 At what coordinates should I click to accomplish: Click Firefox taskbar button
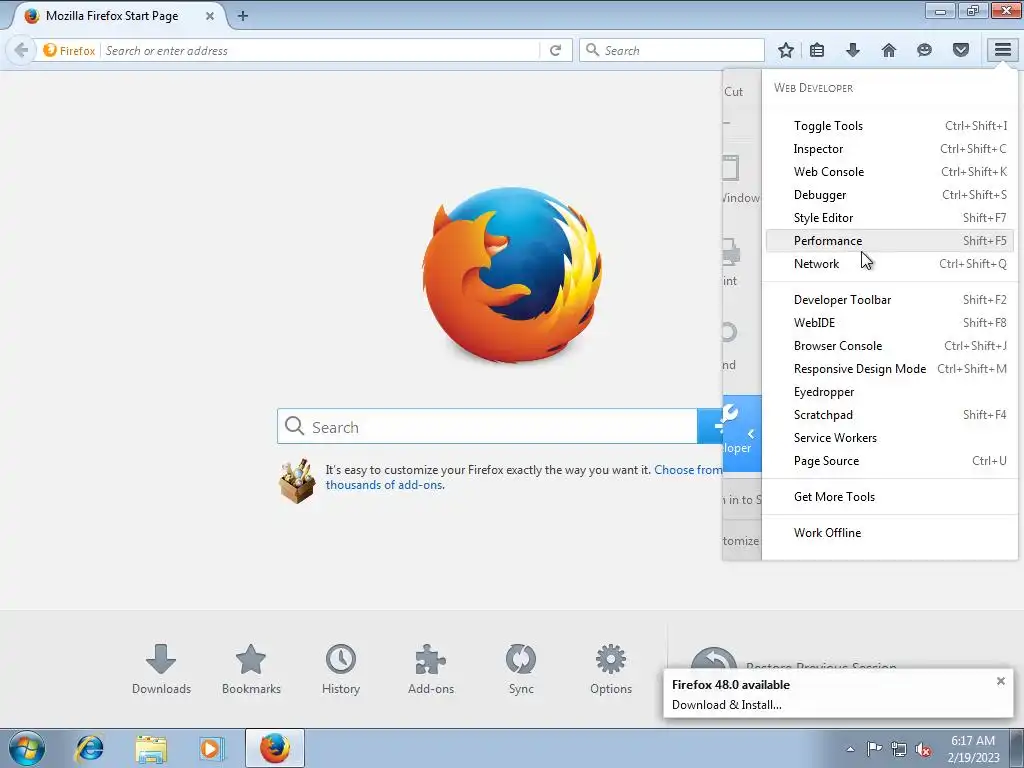[275, 748]
